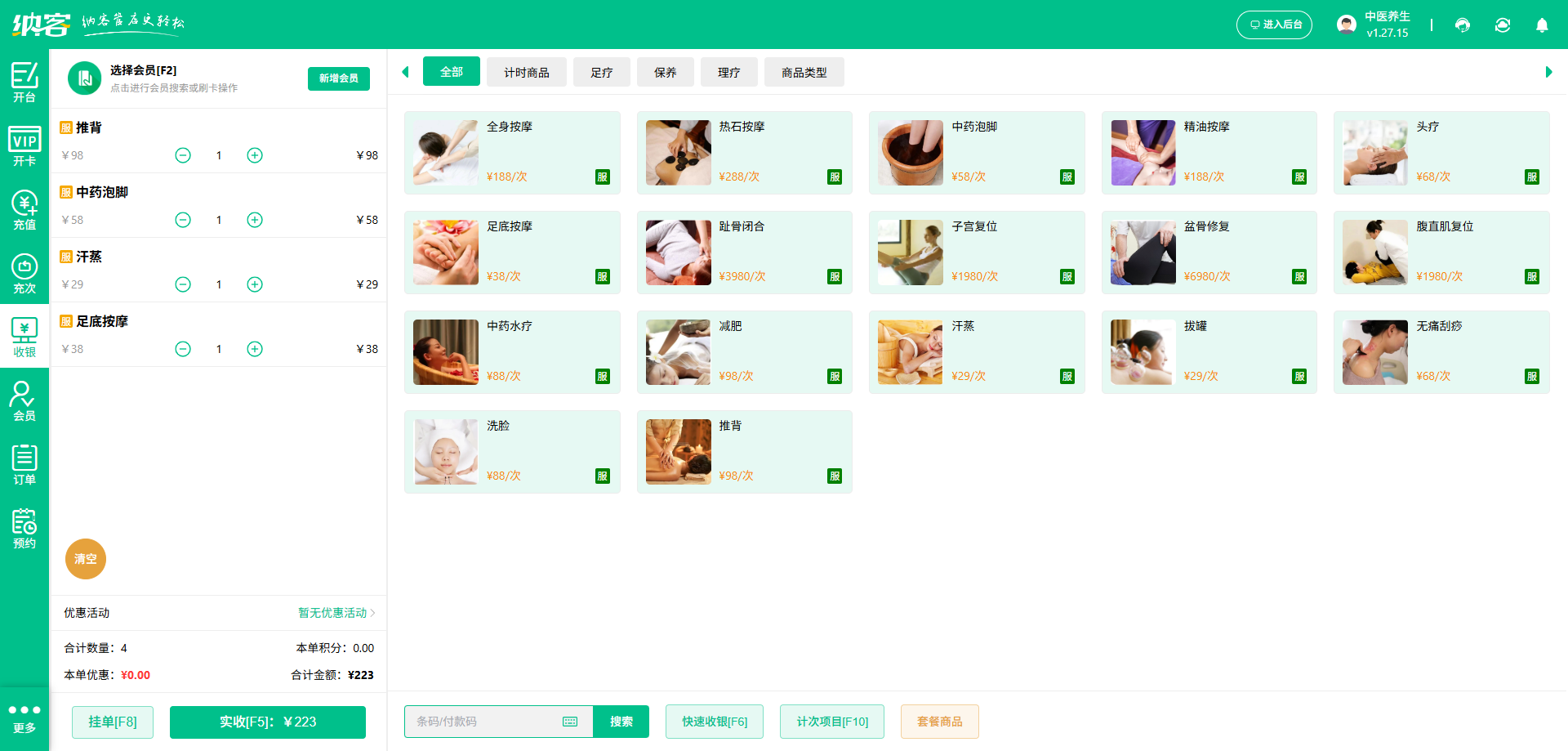The width and height of the screenshot is (1568, 751).
Task: Click the 新增会员 button
Action: click(338, 78)
